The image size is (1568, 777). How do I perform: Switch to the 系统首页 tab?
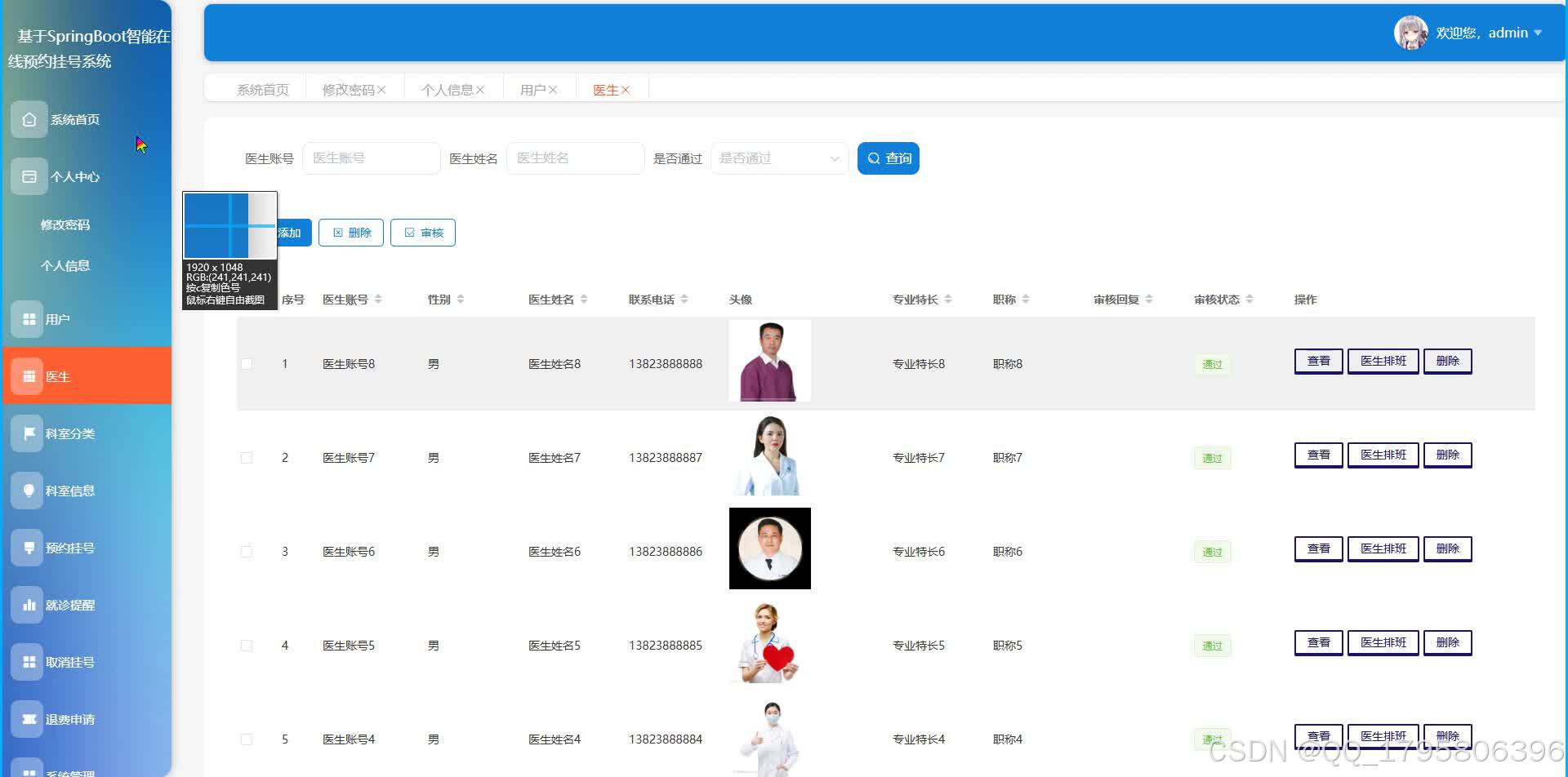pyautogui.click(x=263, y=90)
